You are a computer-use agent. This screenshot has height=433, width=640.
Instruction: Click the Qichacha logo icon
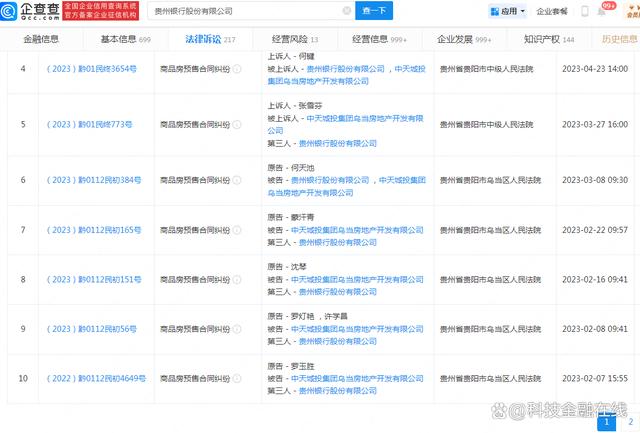9,11
